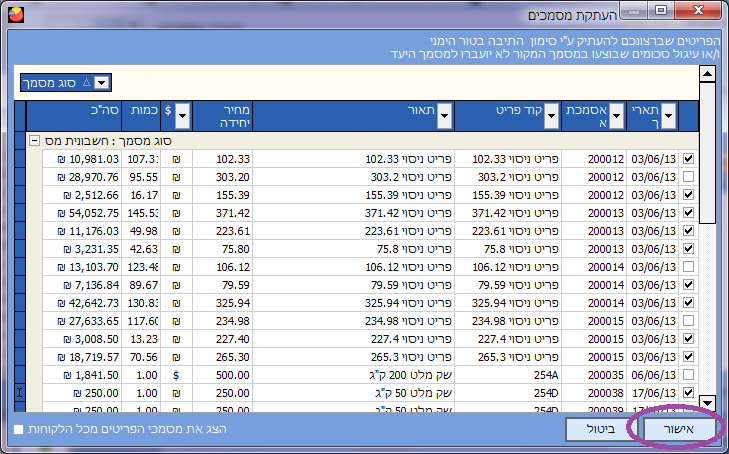The height and width of the screenshot is (454, 729).
Task: Maximize the העתקת מסמכים window
Action: click(660, 12)
